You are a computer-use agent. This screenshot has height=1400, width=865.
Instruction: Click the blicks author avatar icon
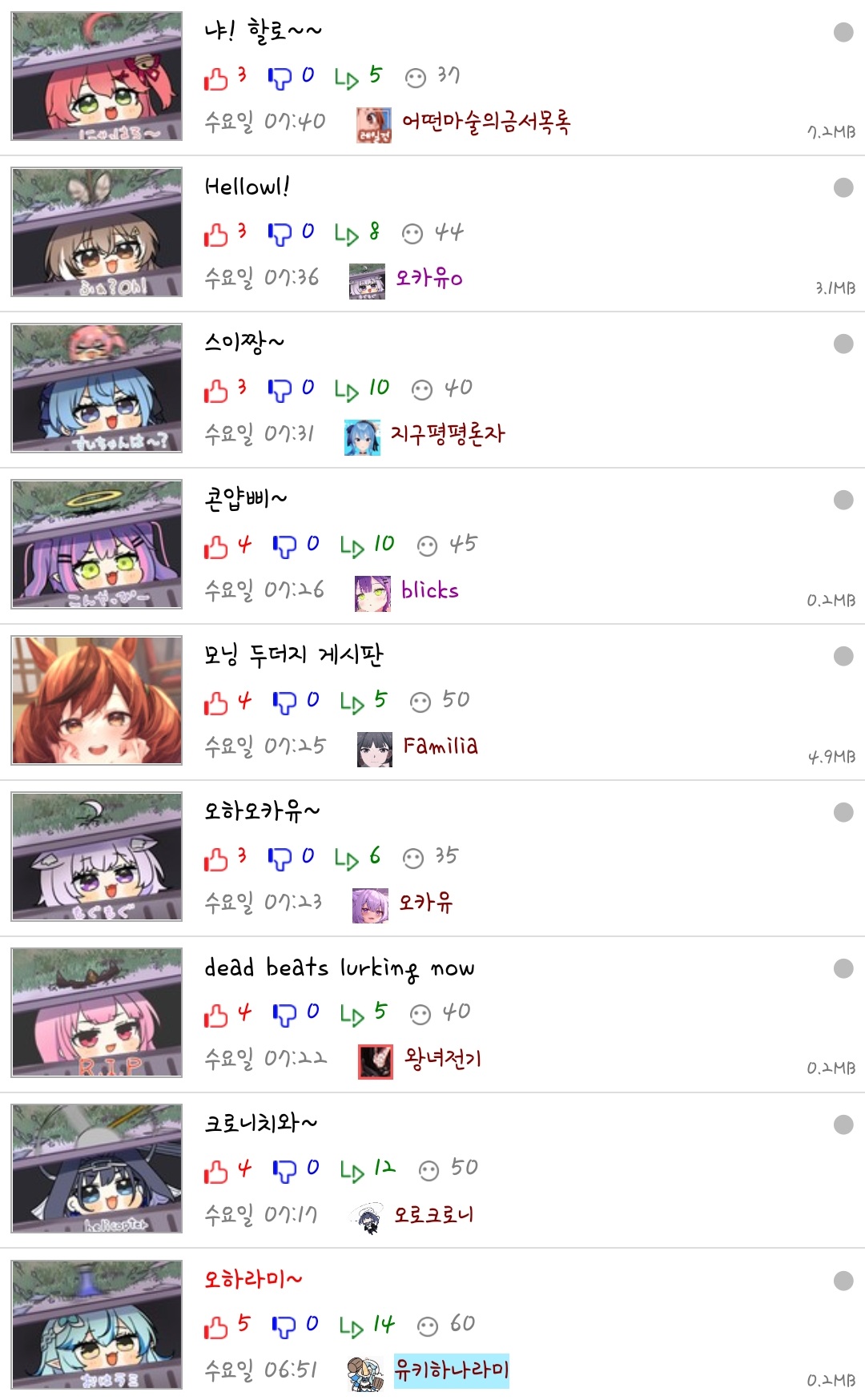pyautogui.click(x=373, y=593)
